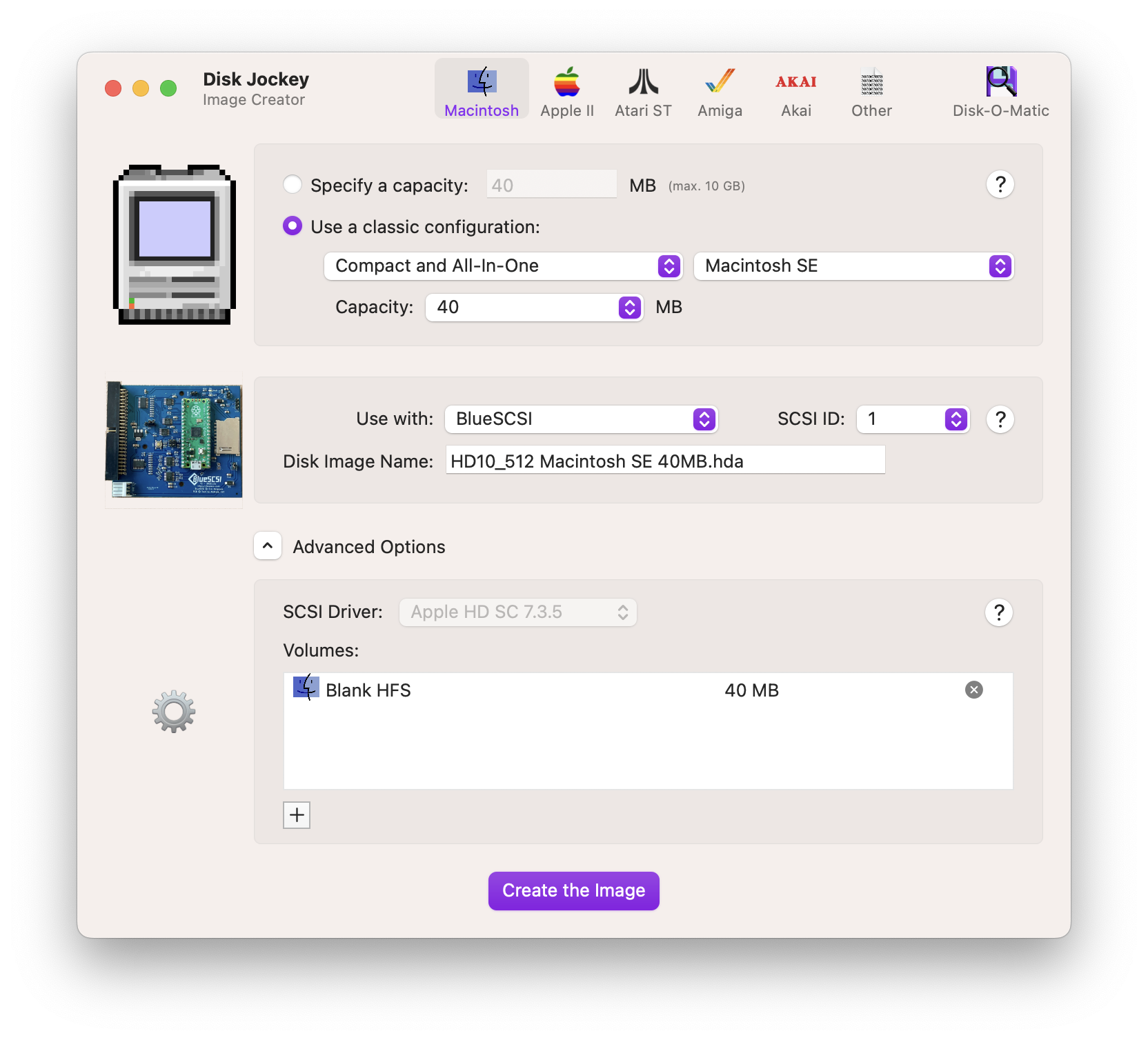The image size is (1148, 1040).
Task: Open the SCSI Driver dropdown
Action: (x=517, y=612)
